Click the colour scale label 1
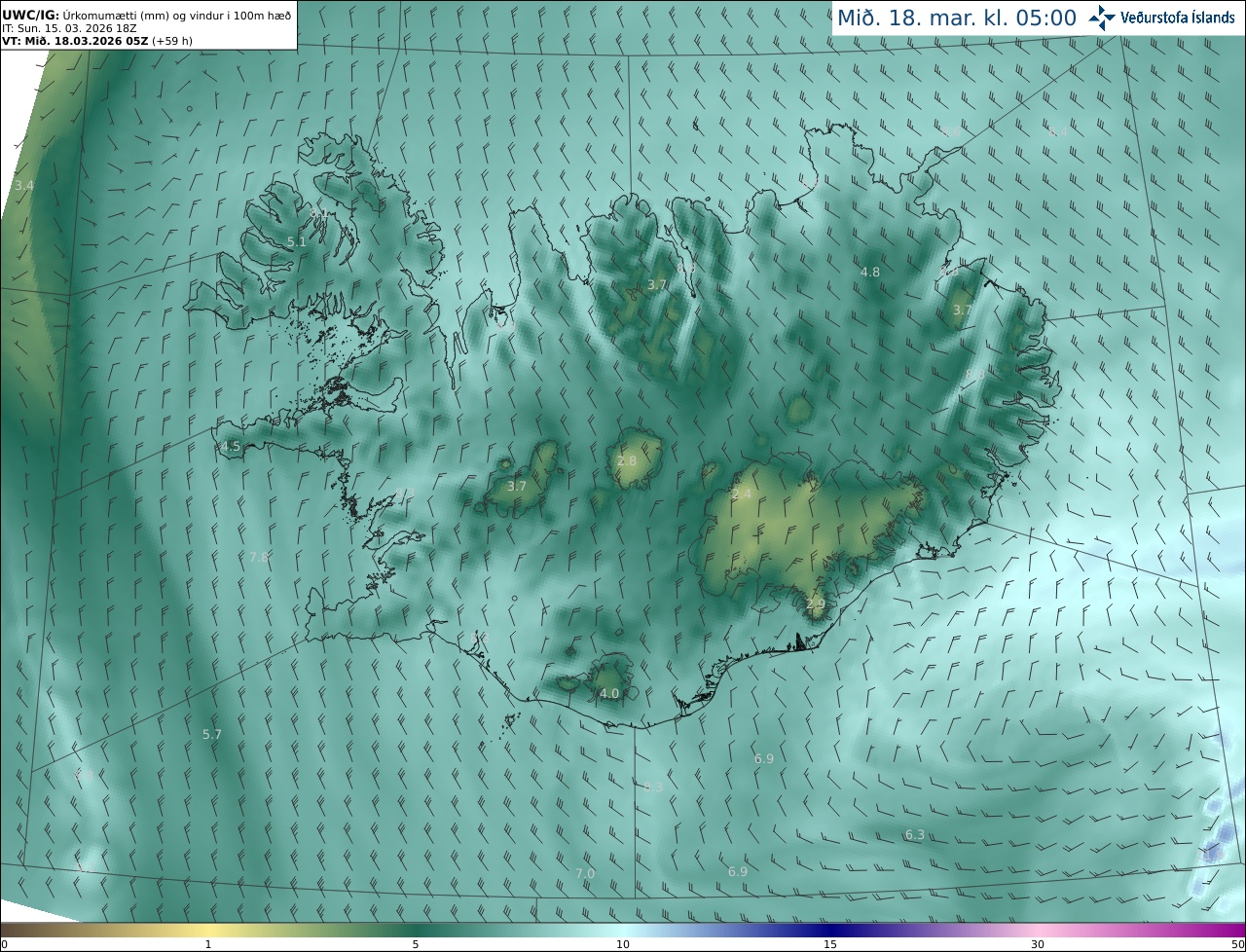1246x952 pixels. point(208,944)
